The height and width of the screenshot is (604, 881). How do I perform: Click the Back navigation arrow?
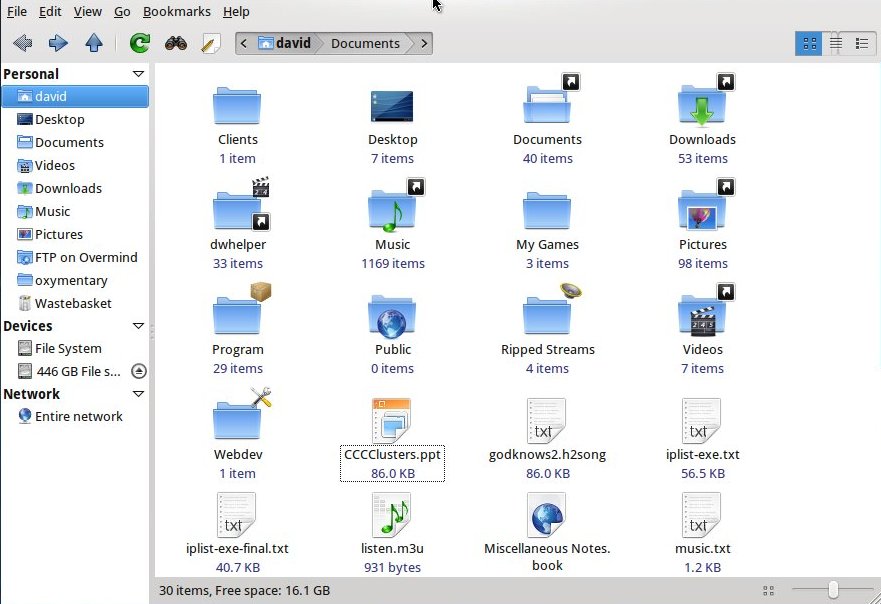tap(22, 43)
